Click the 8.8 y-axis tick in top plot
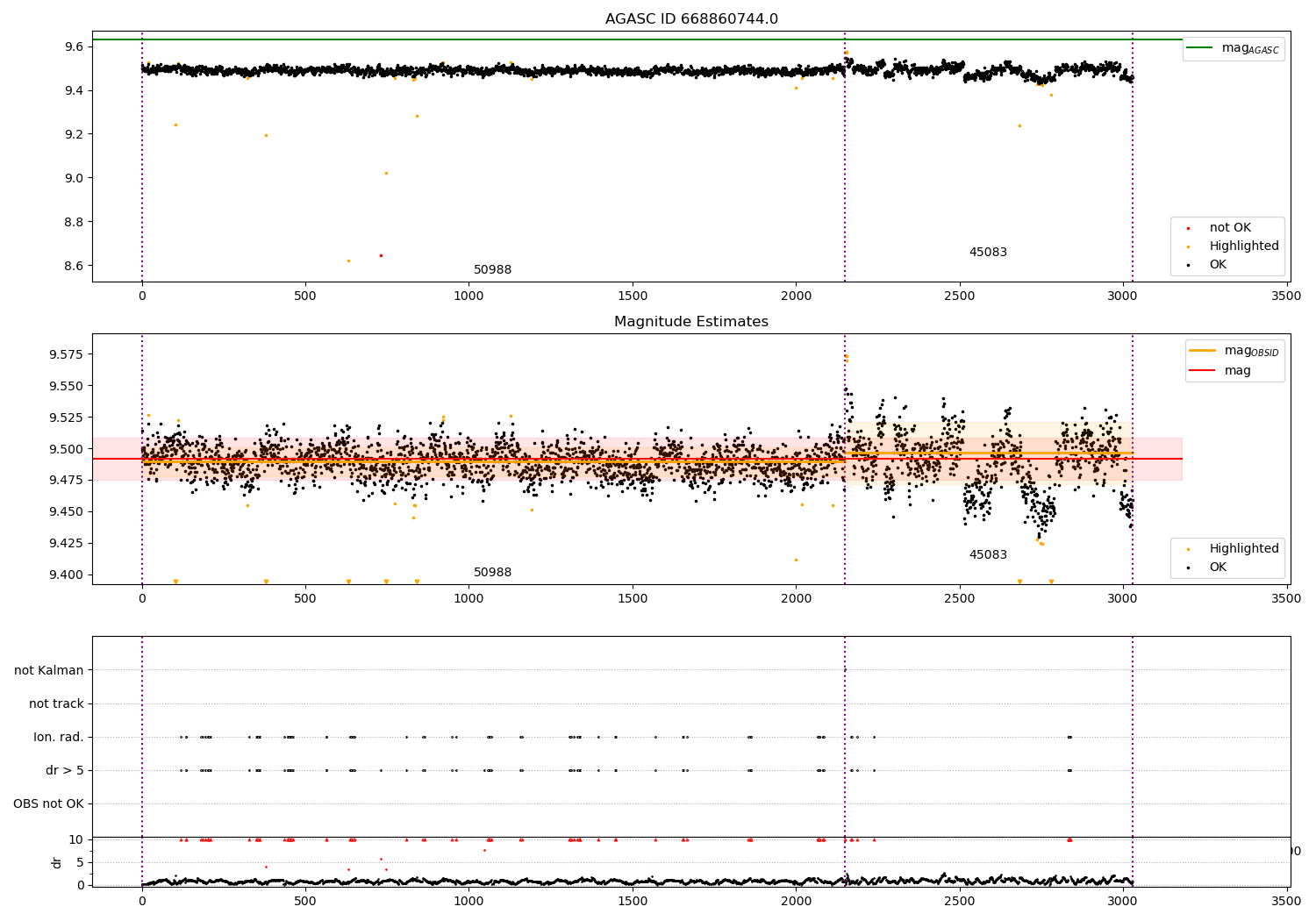 (x=74, y=222)
